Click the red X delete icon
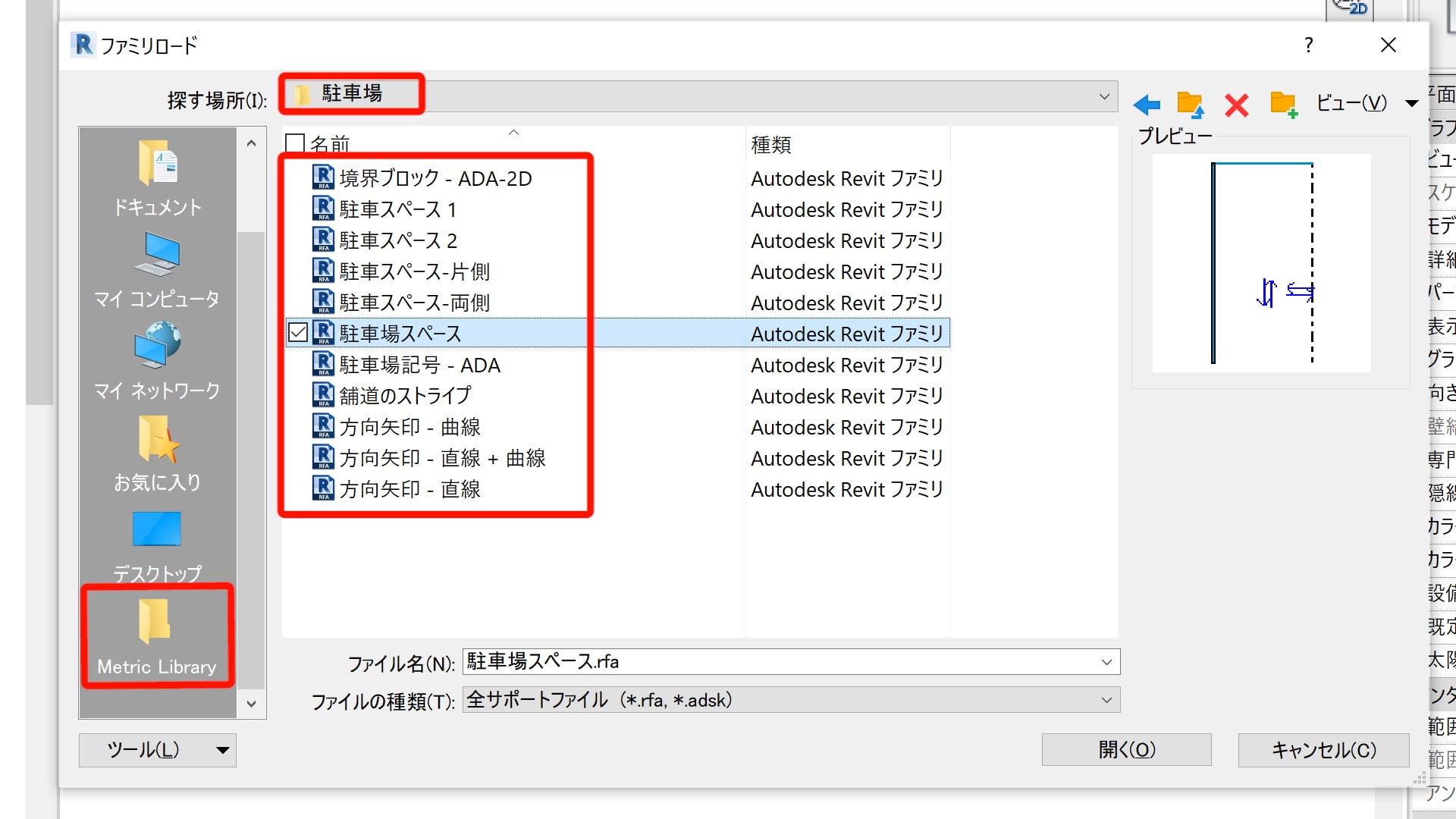 tap(1236, 104)
